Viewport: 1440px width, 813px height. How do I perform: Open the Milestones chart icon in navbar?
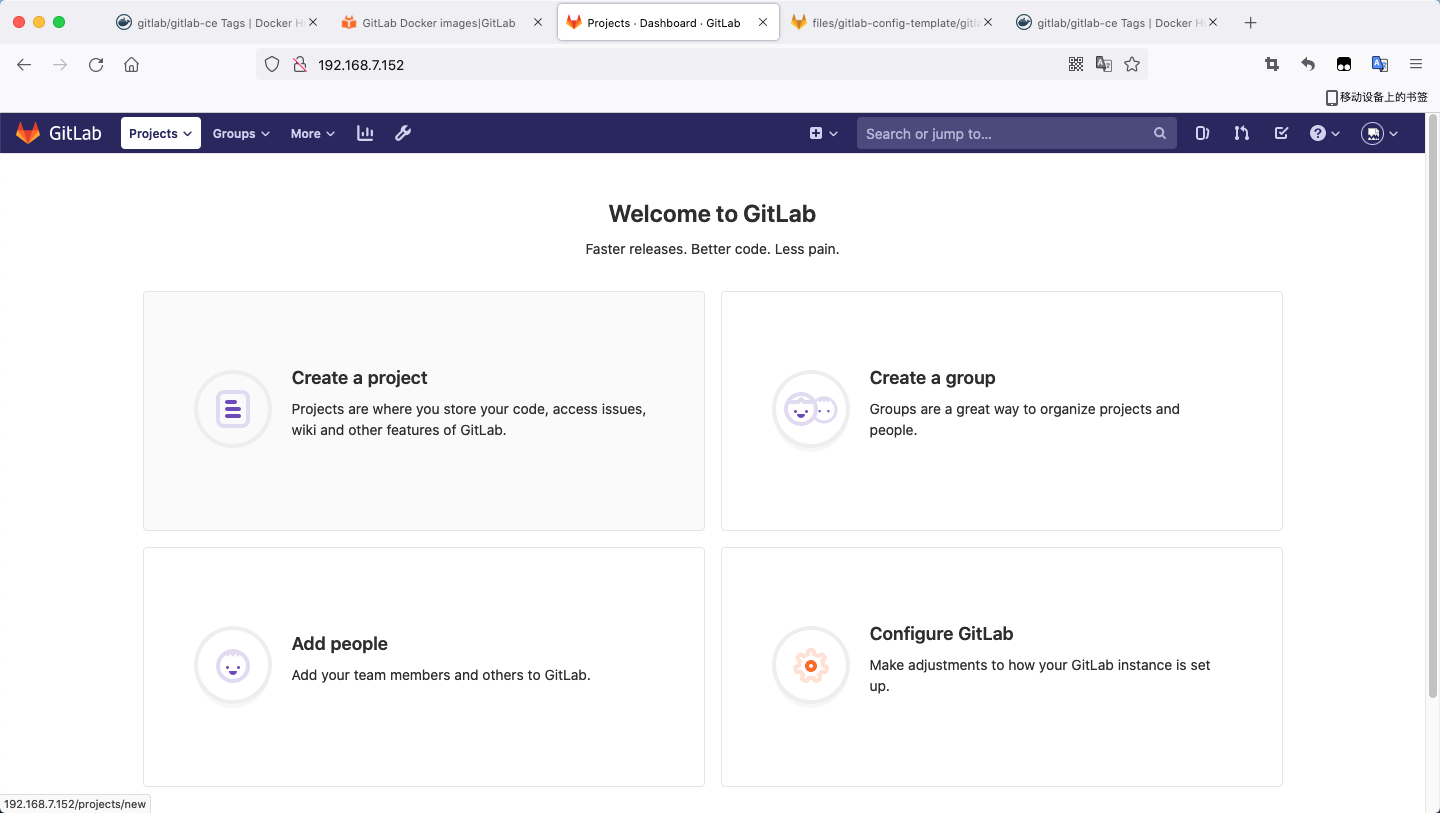point(365,133)
